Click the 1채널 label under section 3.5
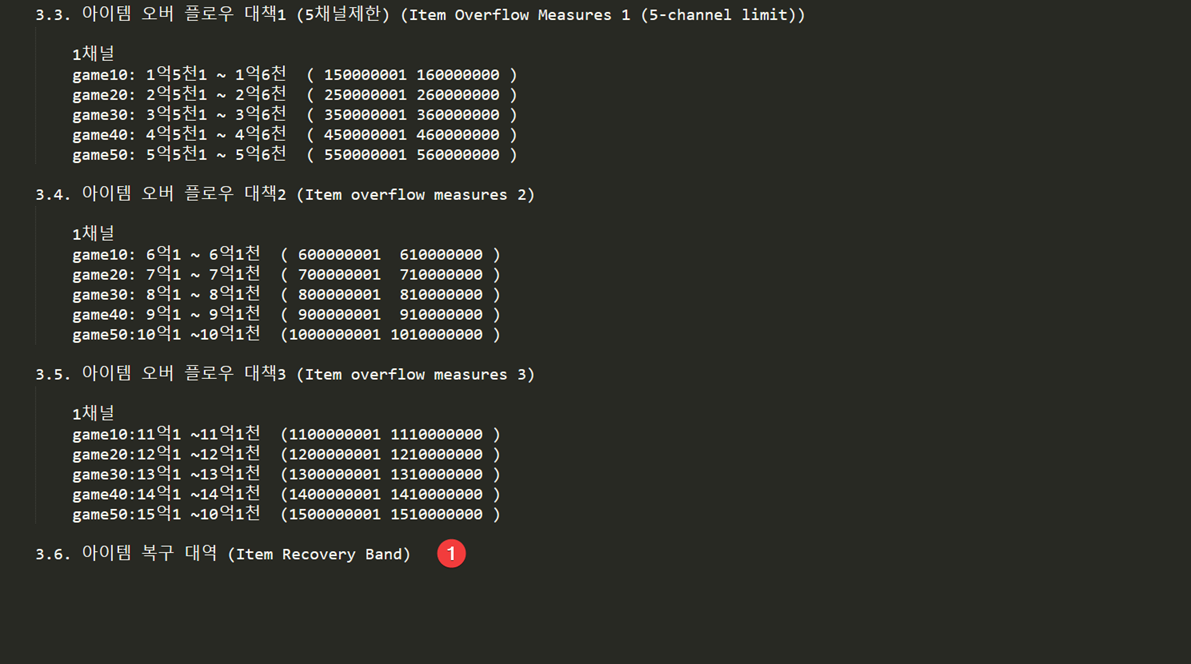1191x664 pixels. click(x=93, y=414)
